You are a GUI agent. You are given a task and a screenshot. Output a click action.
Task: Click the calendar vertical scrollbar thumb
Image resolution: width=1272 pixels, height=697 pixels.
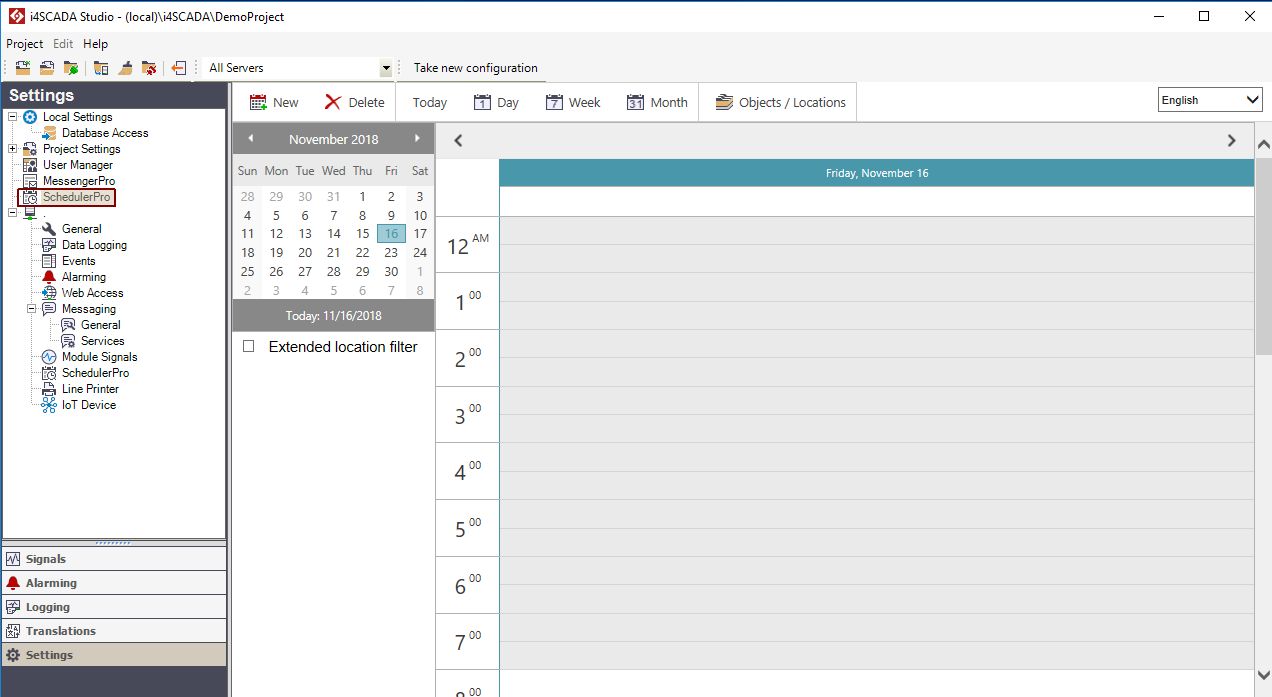tap(1263, 255)
